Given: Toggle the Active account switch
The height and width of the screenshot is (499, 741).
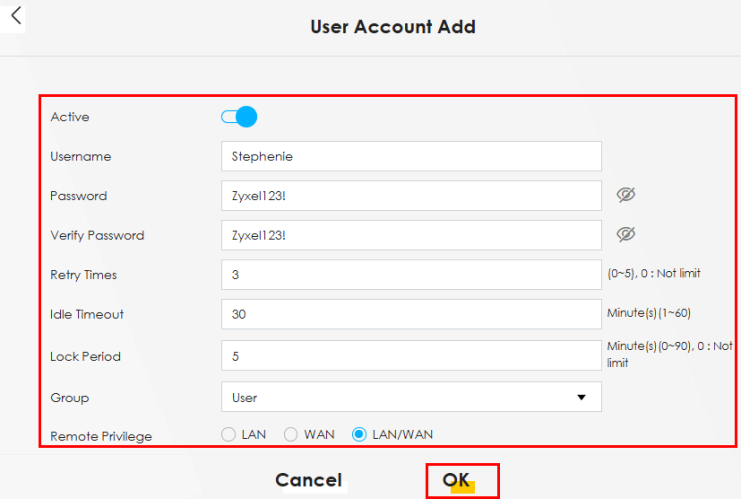Looking at the screenshot, I should [x=240, y=117].
